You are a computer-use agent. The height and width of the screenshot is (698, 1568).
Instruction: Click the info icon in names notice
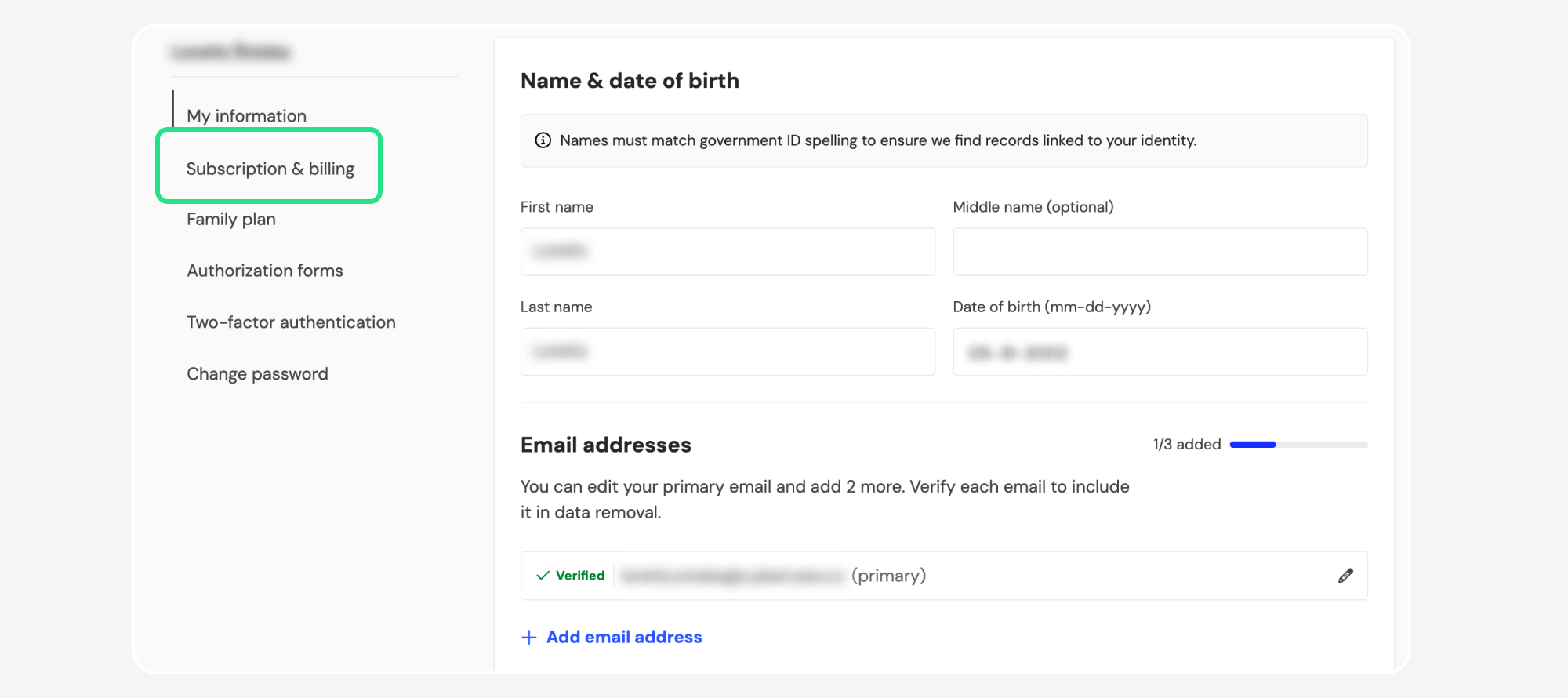pos(543,140)
